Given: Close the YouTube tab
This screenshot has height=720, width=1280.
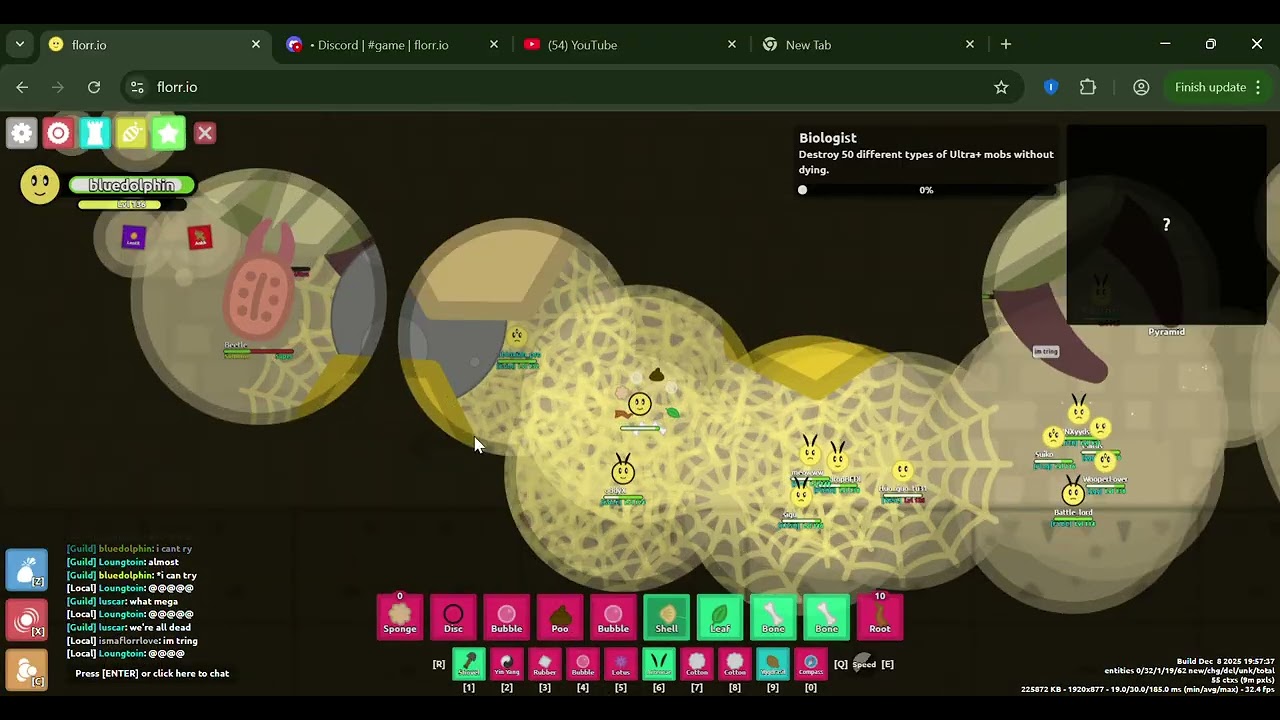Looking at the screenshot, I should click(731, 45).
